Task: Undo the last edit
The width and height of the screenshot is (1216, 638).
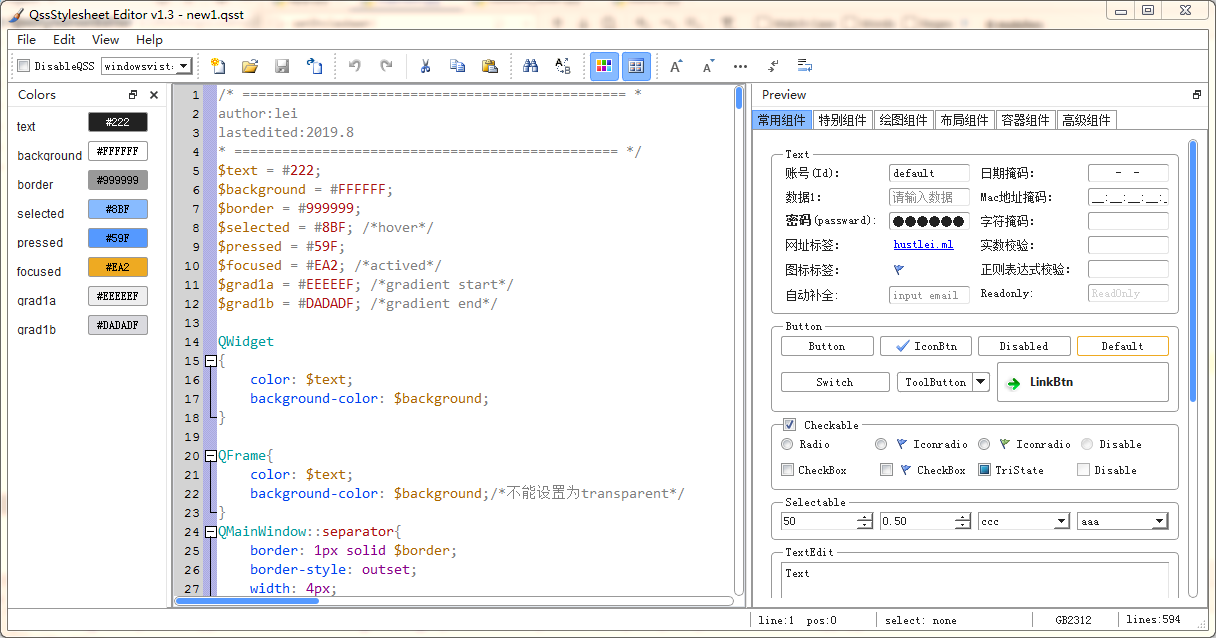Action: point(354,66)
